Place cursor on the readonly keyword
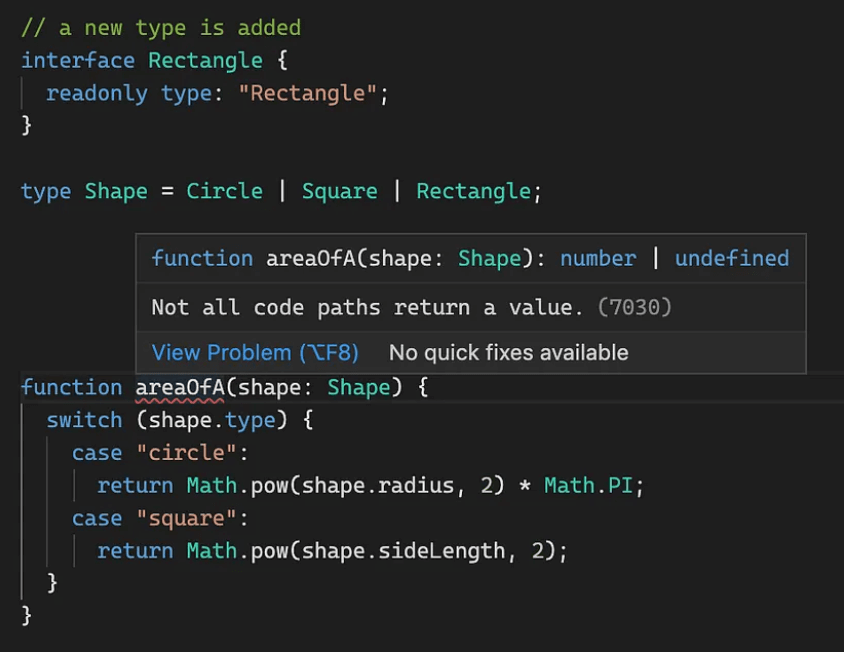Viewport: 844px width, 652px height. (x=97, y=93)
